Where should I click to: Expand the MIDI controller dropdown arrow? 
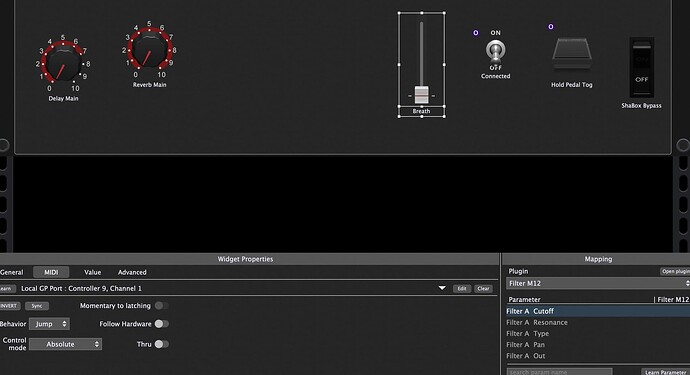click(442, 288)
